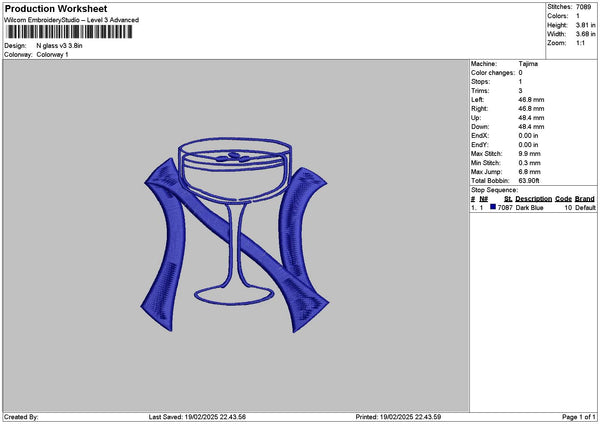Click the stitch count '7087' in stop sequence

505,208
